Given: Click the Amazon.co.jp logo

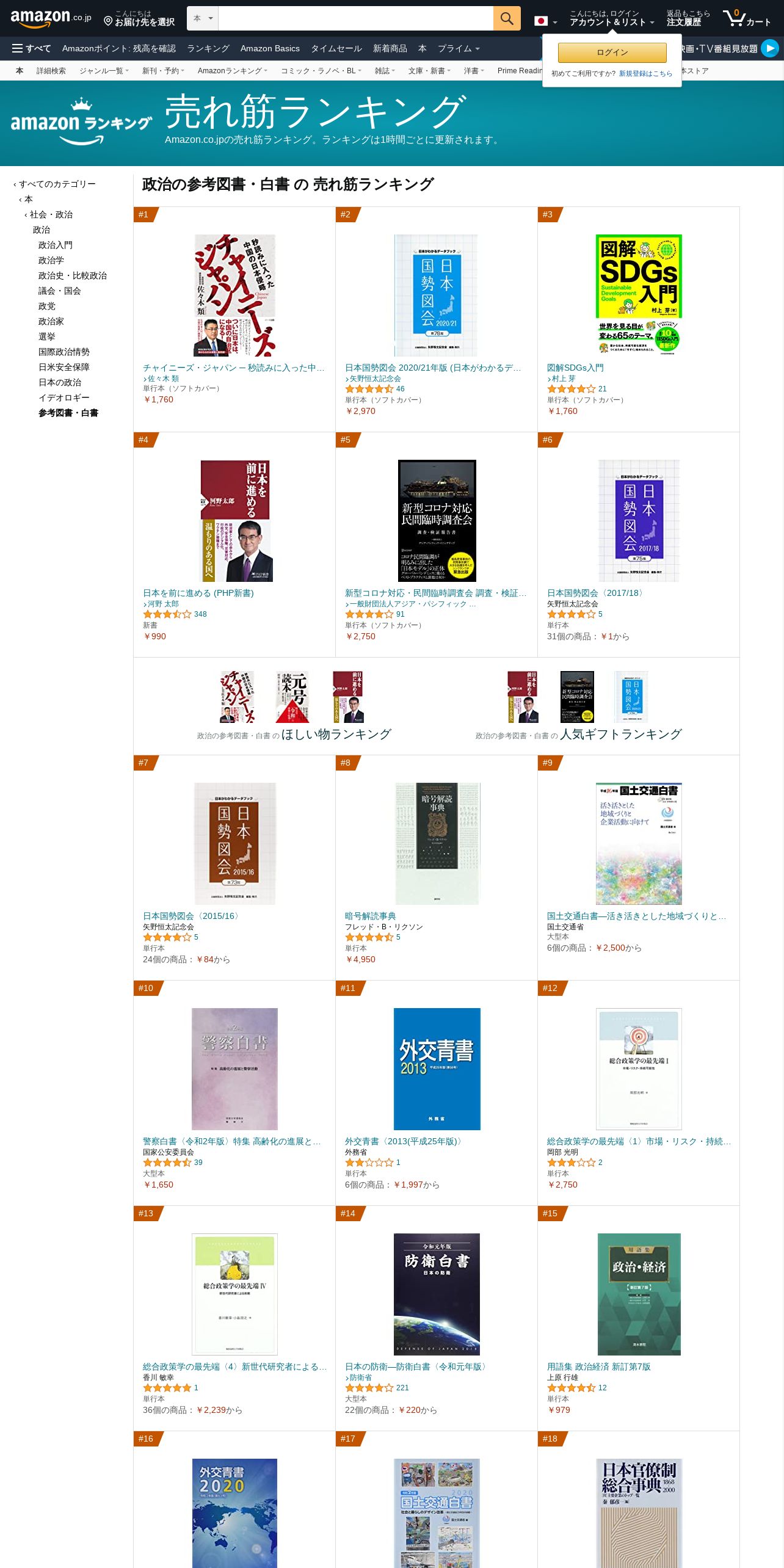Looking at the screenshot, I should [x=51, y=18].
